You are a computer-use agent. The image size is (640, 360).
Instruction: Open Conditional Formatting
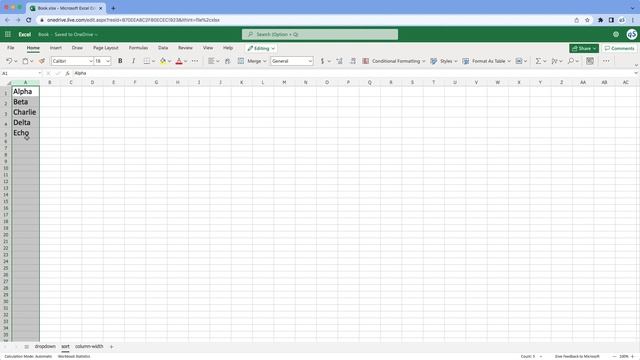[x=394, y=61]
